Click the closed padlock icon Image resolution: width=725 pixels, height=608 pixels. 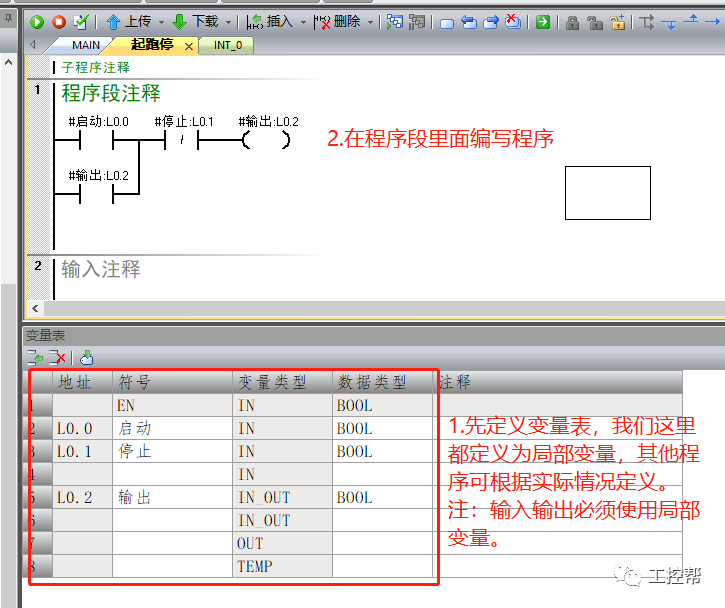[572, 22]
